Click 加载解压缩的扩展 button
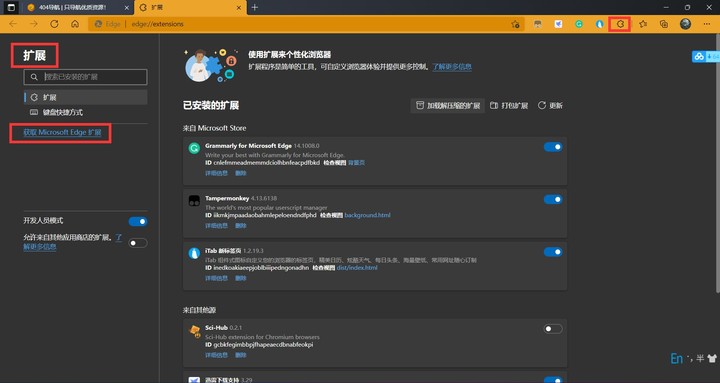The width and height of the screenshot is (720, 383). (448, 106)
